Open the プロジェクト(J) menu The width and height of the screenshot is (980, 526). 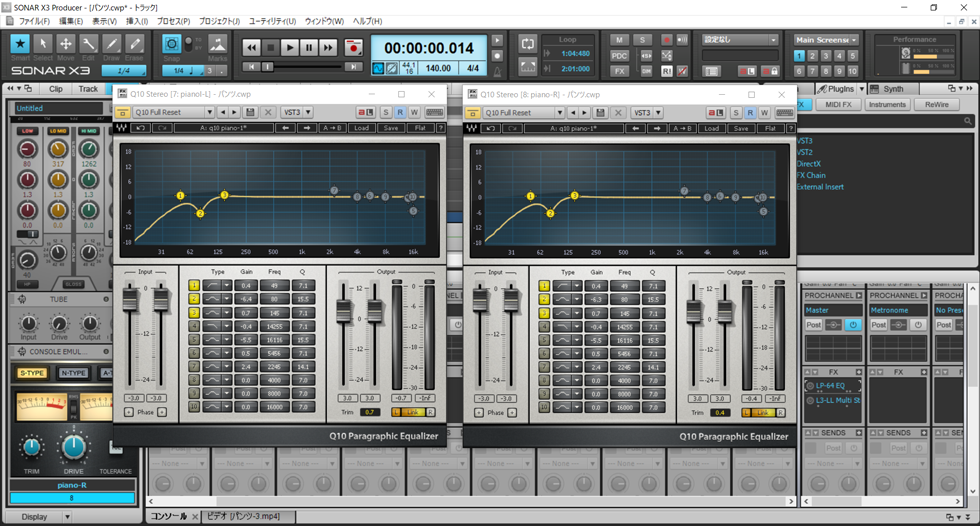[219, 21]
